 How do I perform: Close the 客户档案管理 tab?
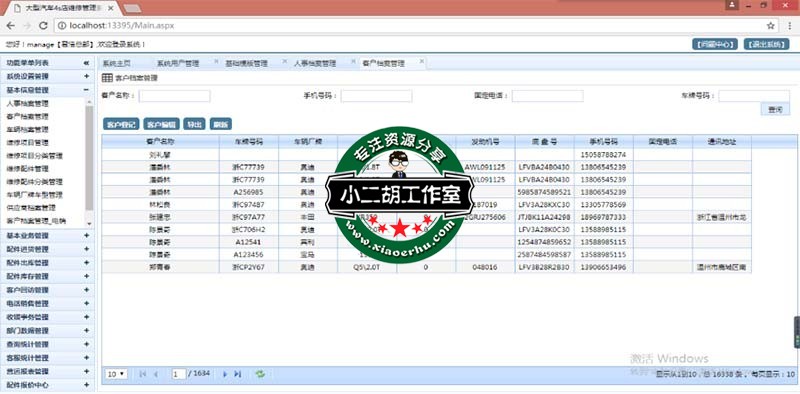pos(421,61)
